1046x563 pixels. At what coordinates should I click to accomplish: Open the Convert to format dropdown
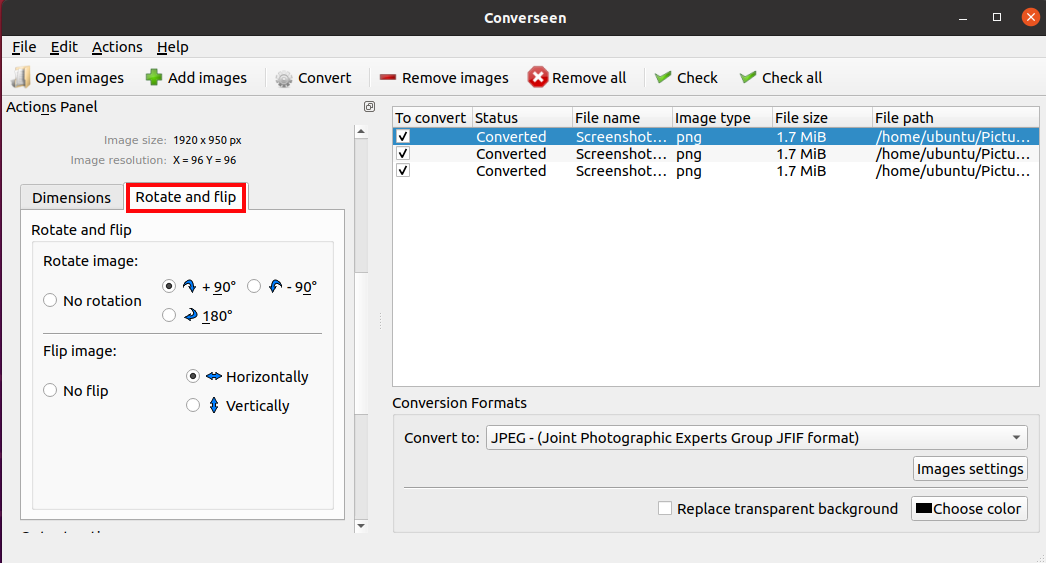click(756, 438)
